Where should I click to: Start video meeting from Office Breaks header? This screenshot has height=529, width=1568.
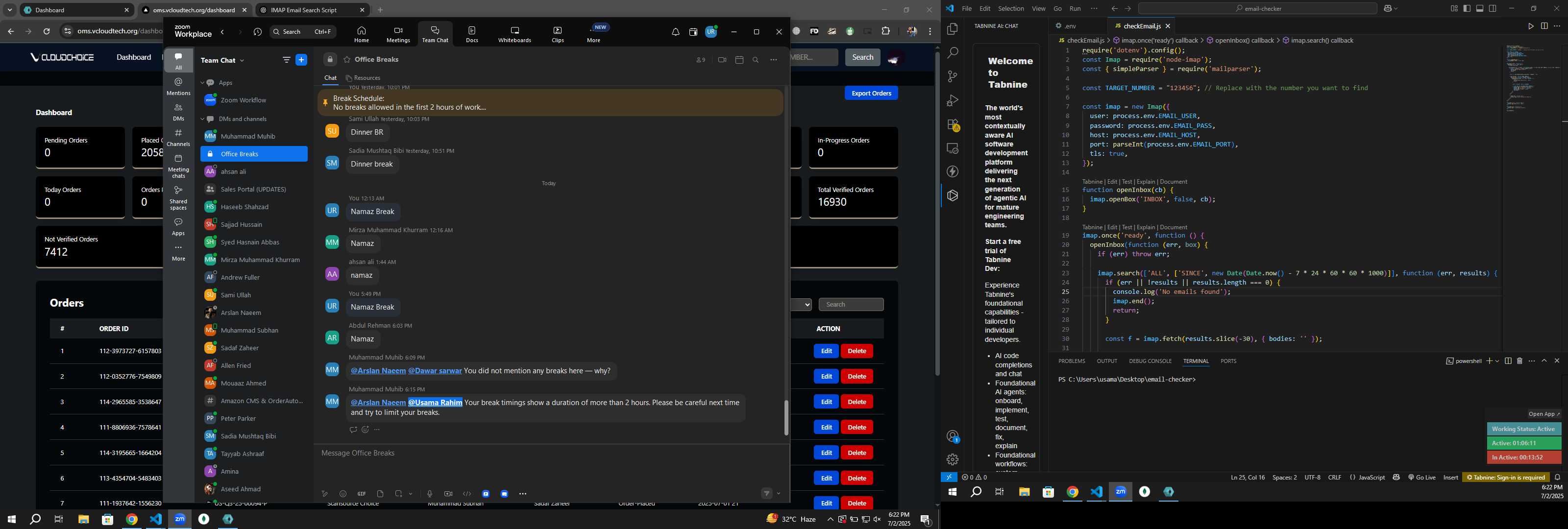tap(722, 60)
